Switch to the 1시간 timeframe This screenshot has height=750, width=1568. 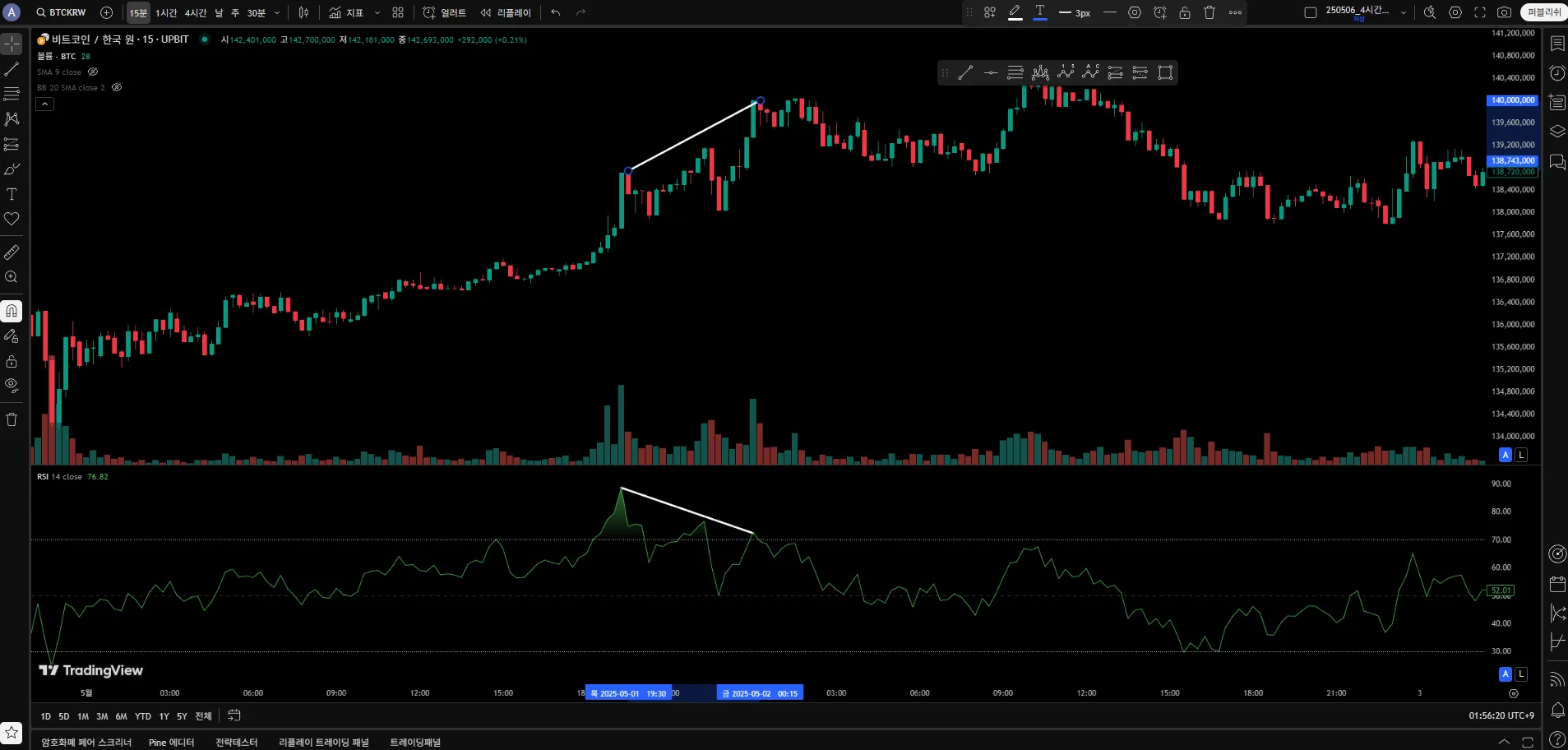point(166,13)
